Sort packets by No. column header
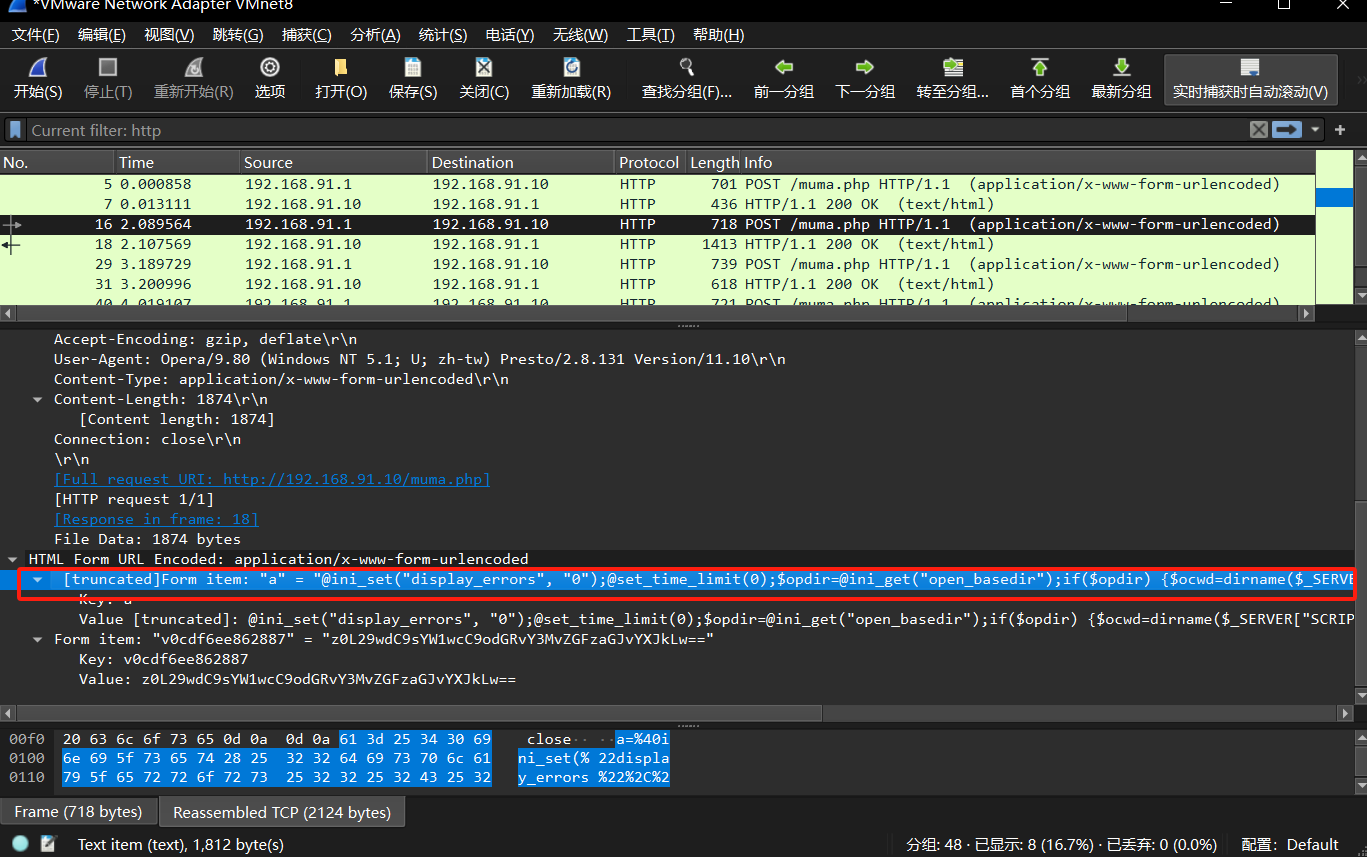The width and height of the screenshot is (1367, 857). 57,162
